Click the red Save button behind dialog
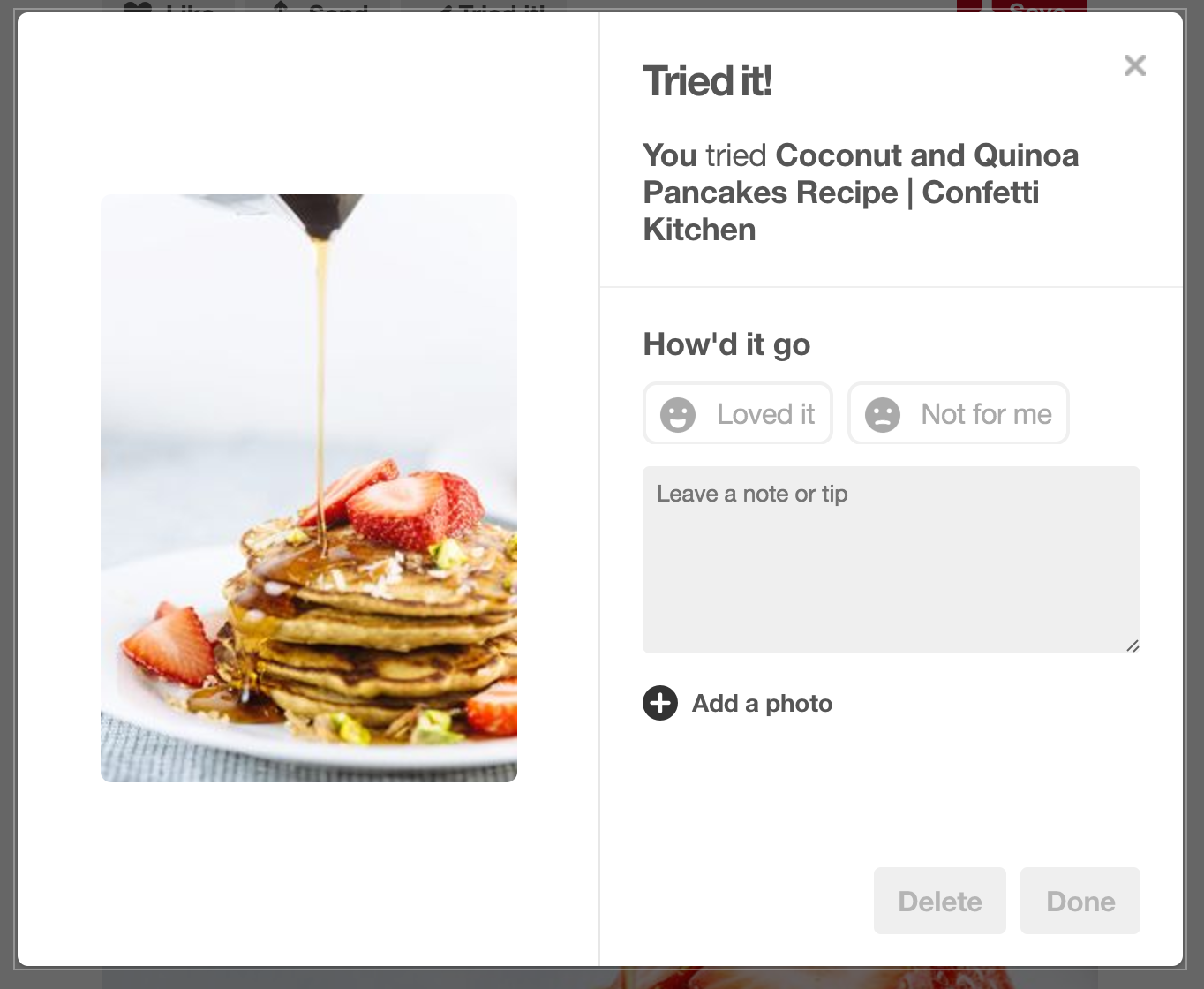The height and width of the screenshot is (989, 1204). click(x=1022, y=6)
